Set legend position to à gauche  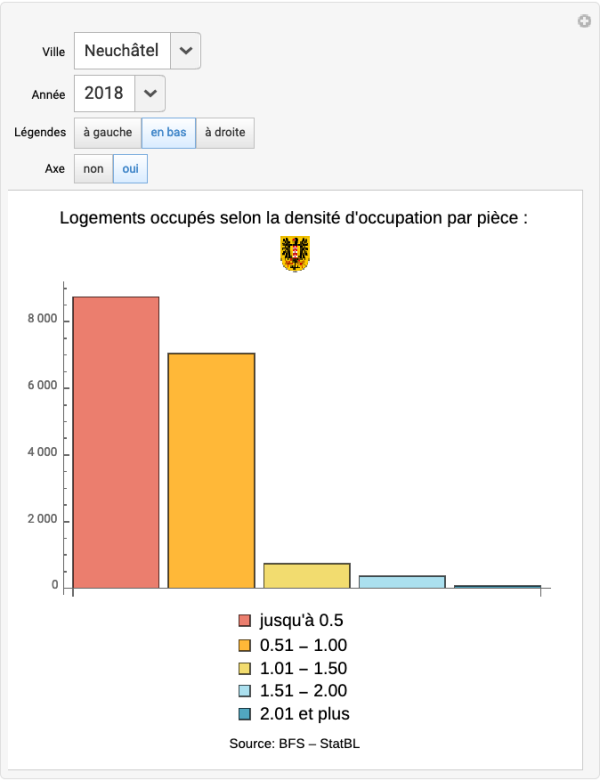[107, 132]
